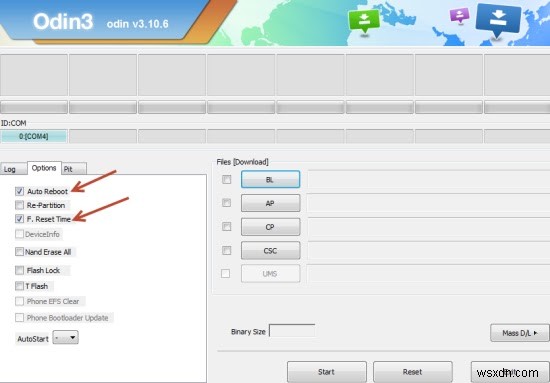Tick the checkbox next to AP

pyautogui.click(x=227, y=203)
